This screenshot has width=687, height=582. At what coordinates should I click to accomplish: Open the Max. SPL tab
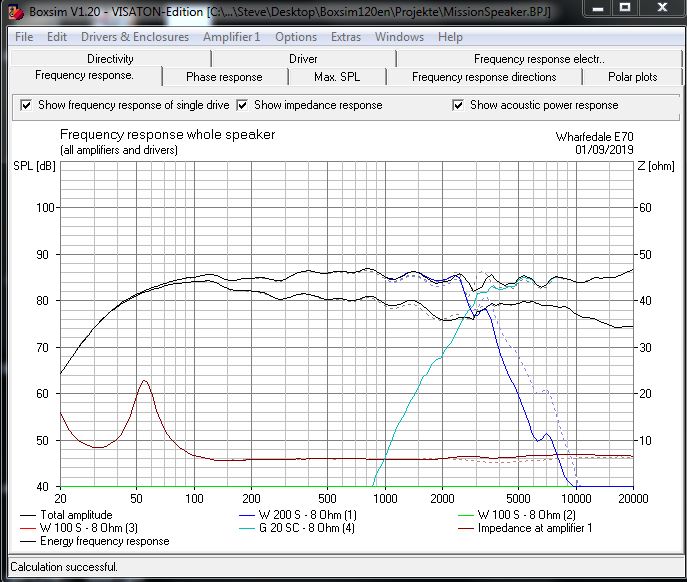(337, 77)
